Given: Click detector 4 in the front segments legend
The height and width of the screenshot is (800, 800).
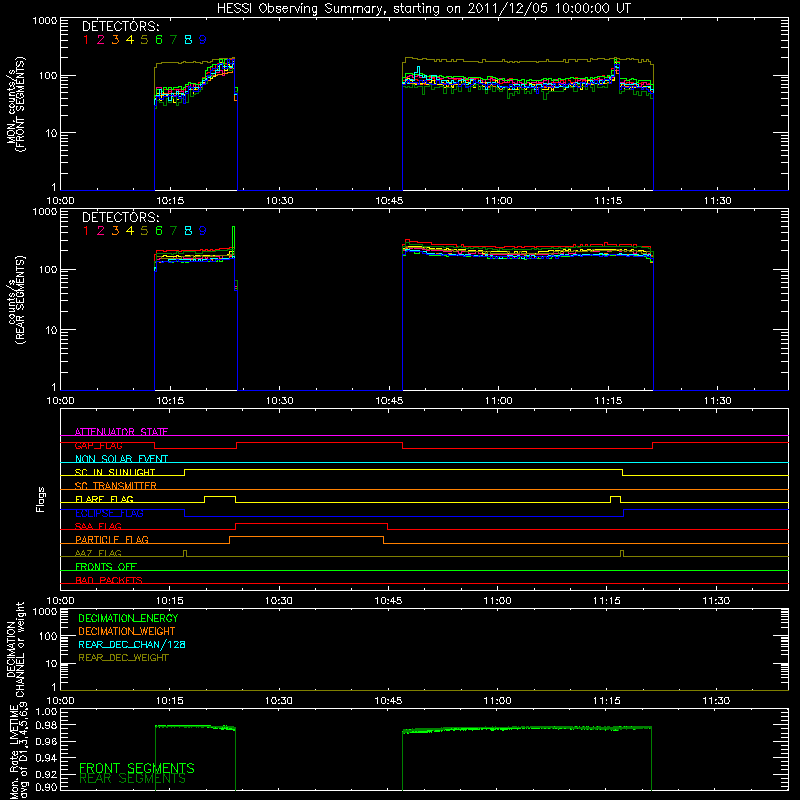Looking at the screenshot, I should pos(130,40).
